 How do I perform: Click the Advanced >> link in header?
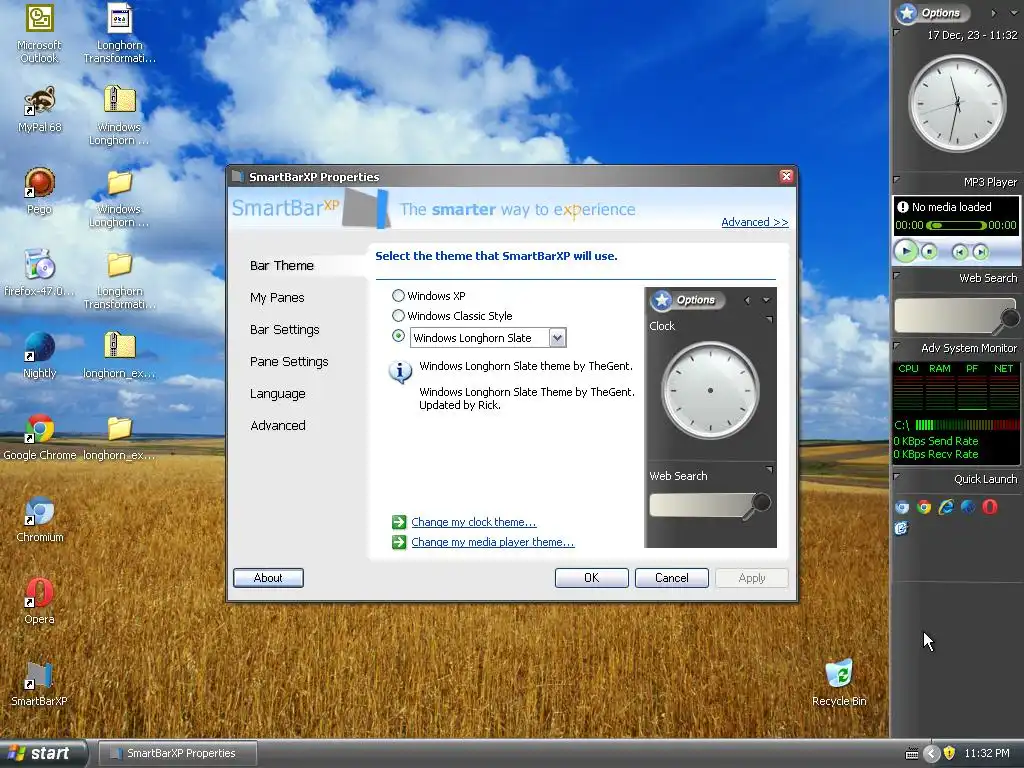(754, 222)
